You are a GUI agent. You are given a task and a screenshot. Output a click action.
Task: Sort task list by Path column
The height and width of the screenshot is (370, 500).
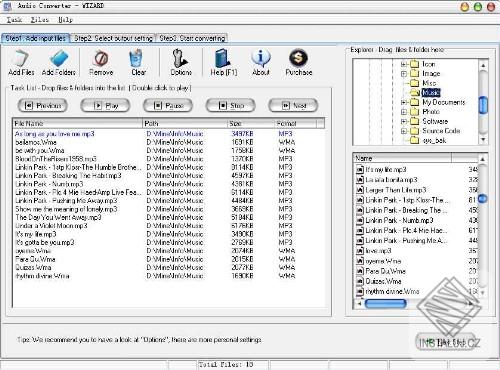click(185, 123)
